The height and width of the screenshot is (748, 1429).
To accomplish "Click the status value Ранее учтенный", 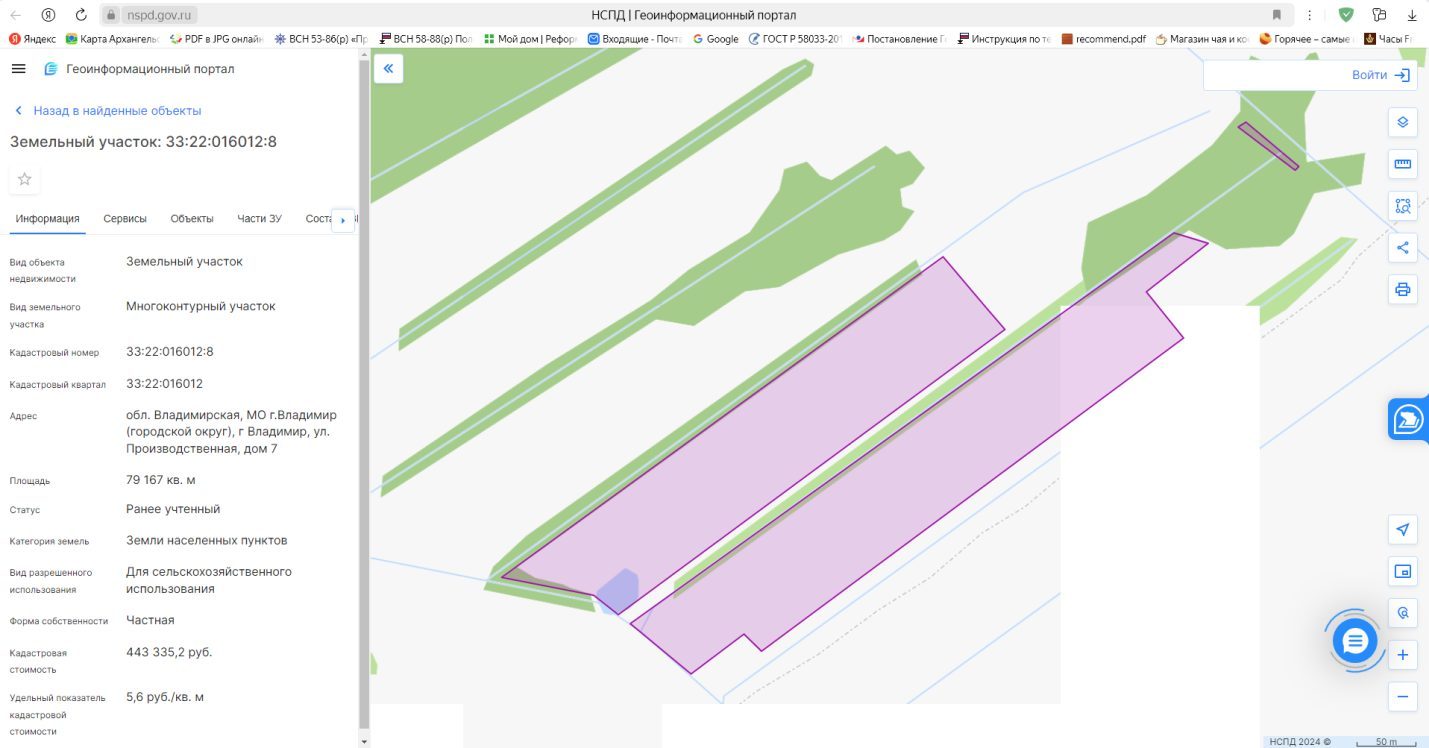I will click(173, 509).
